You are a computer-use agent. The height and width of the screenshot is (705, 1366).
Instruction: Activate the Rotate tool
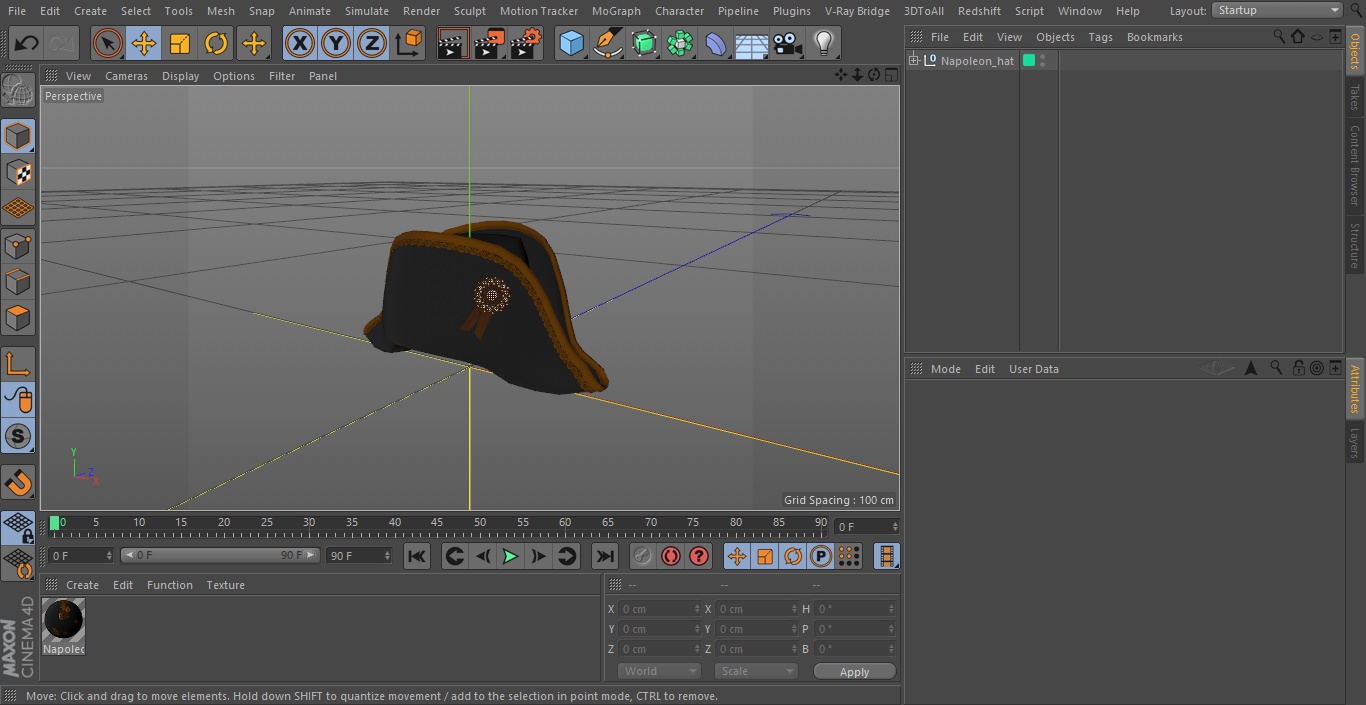point(216,44)
